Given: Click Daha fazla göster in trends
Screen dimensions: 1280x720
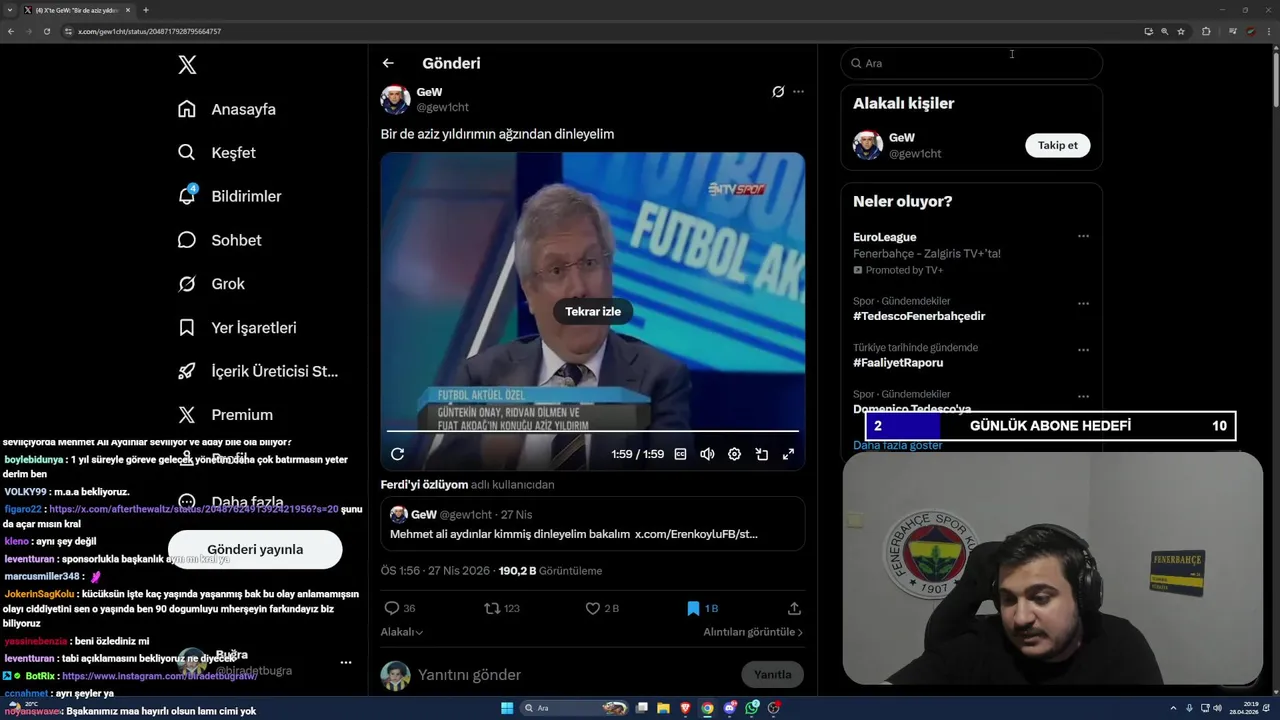Looking at the screenshot, I should pos(898,445).
